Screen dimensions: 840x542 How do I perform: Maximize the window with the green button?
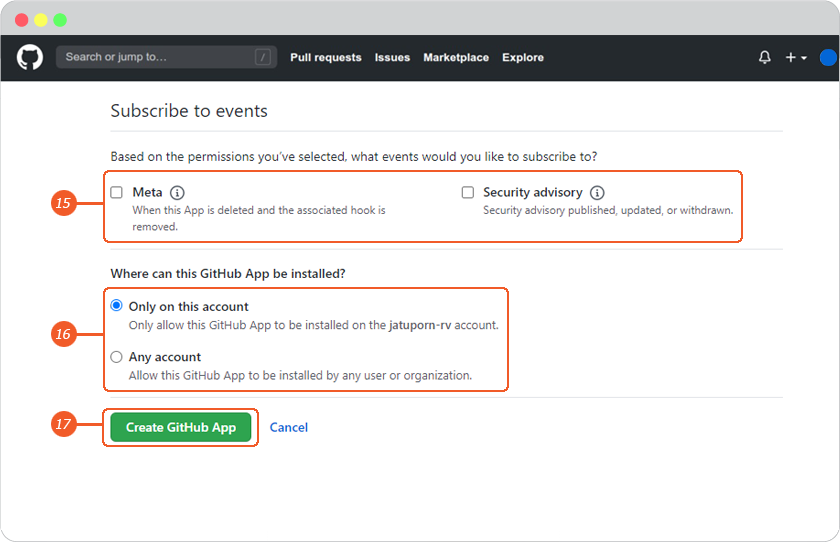(x=60, y=20)
